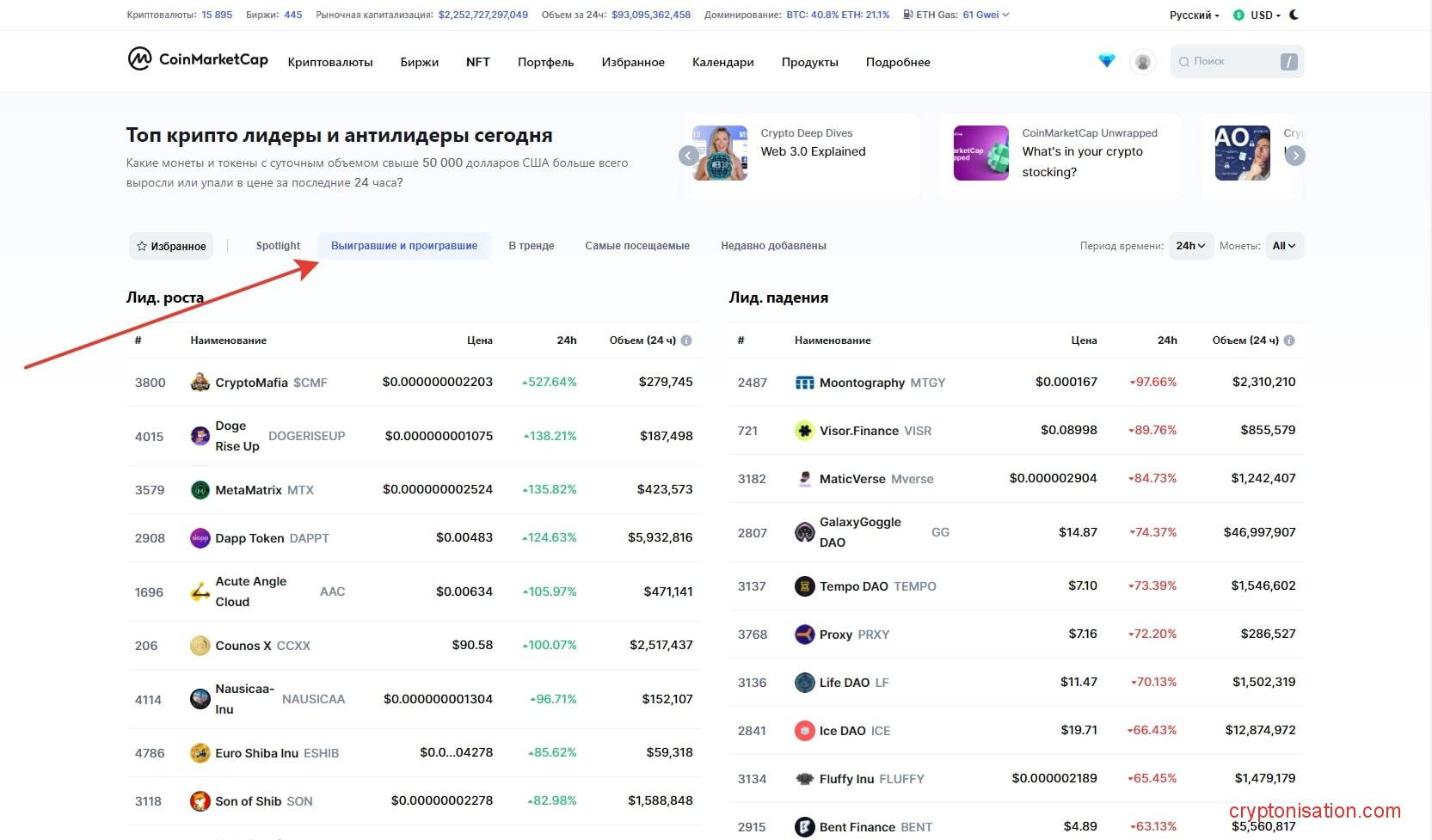
Task: Switch to the В тренде tab
Action: [531, 246]
